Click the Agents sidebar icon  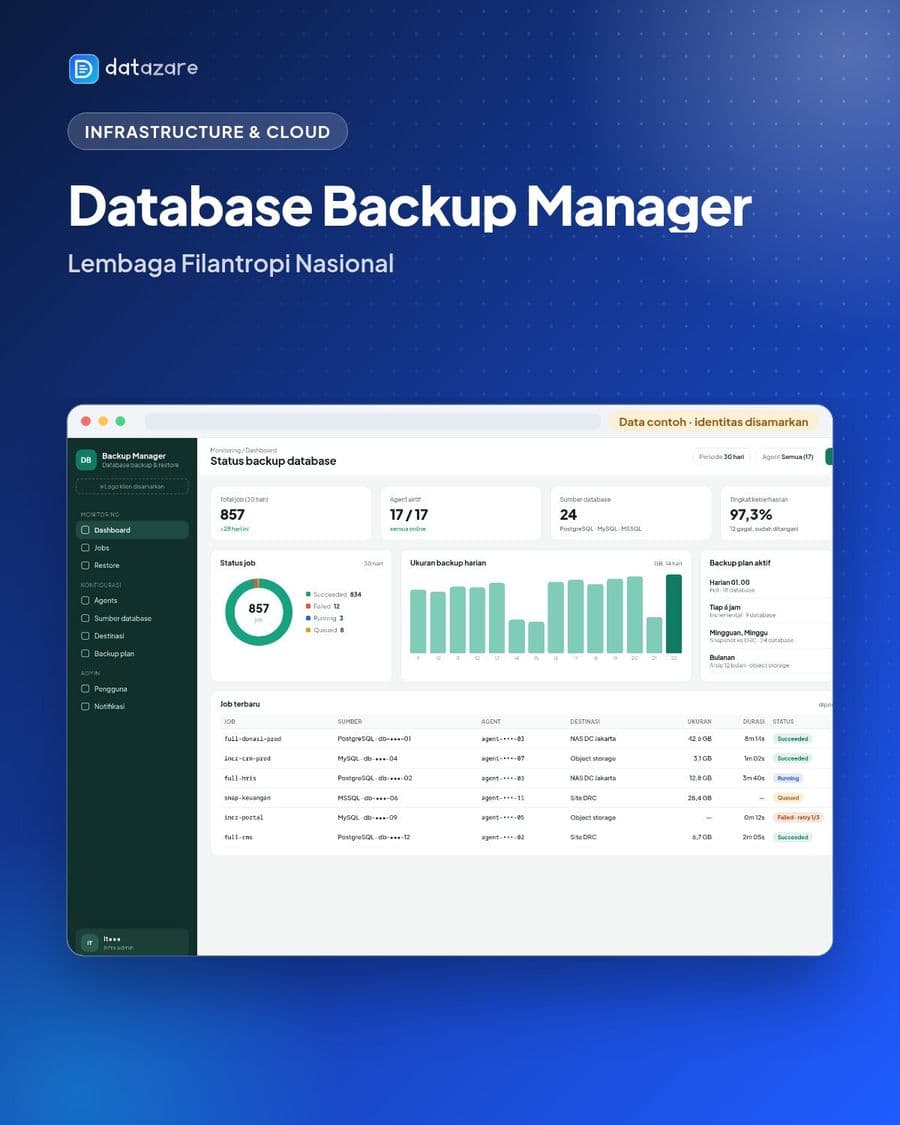pyautogui.click(x=85, y=601)
